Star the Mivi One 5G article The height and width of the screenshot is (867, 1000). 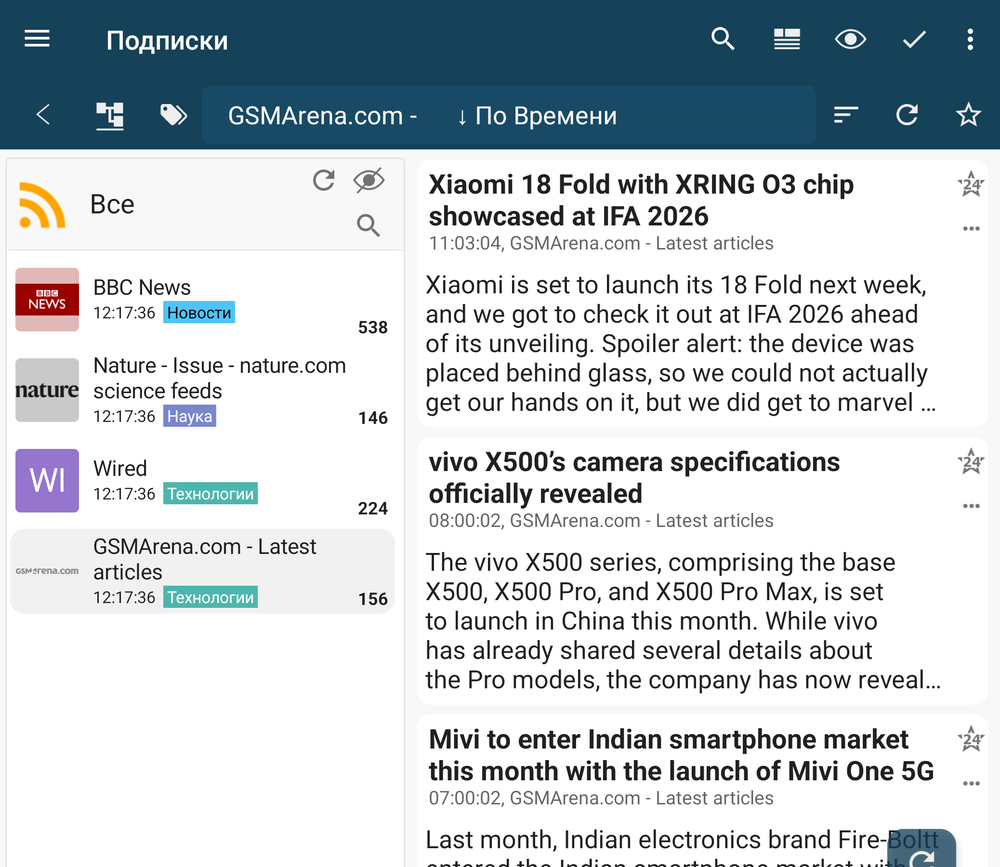(x=971, y=739)
